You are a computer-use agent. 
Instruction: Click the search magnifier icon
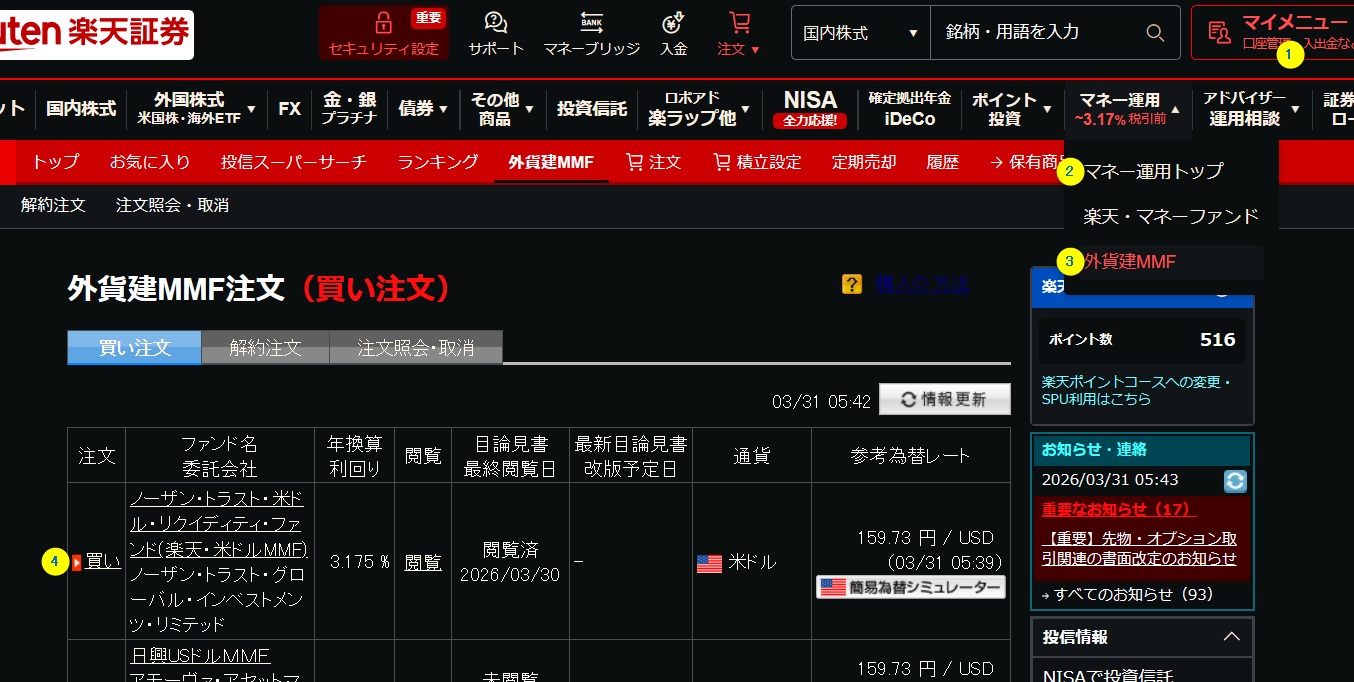(1155, 33)
